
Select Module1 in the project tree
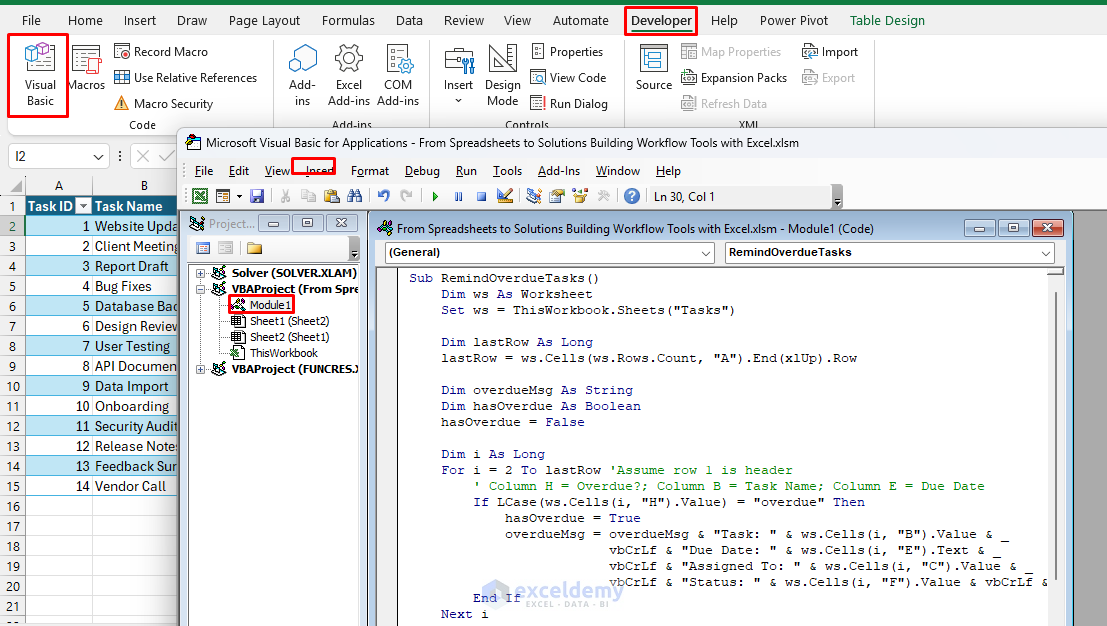270,305
